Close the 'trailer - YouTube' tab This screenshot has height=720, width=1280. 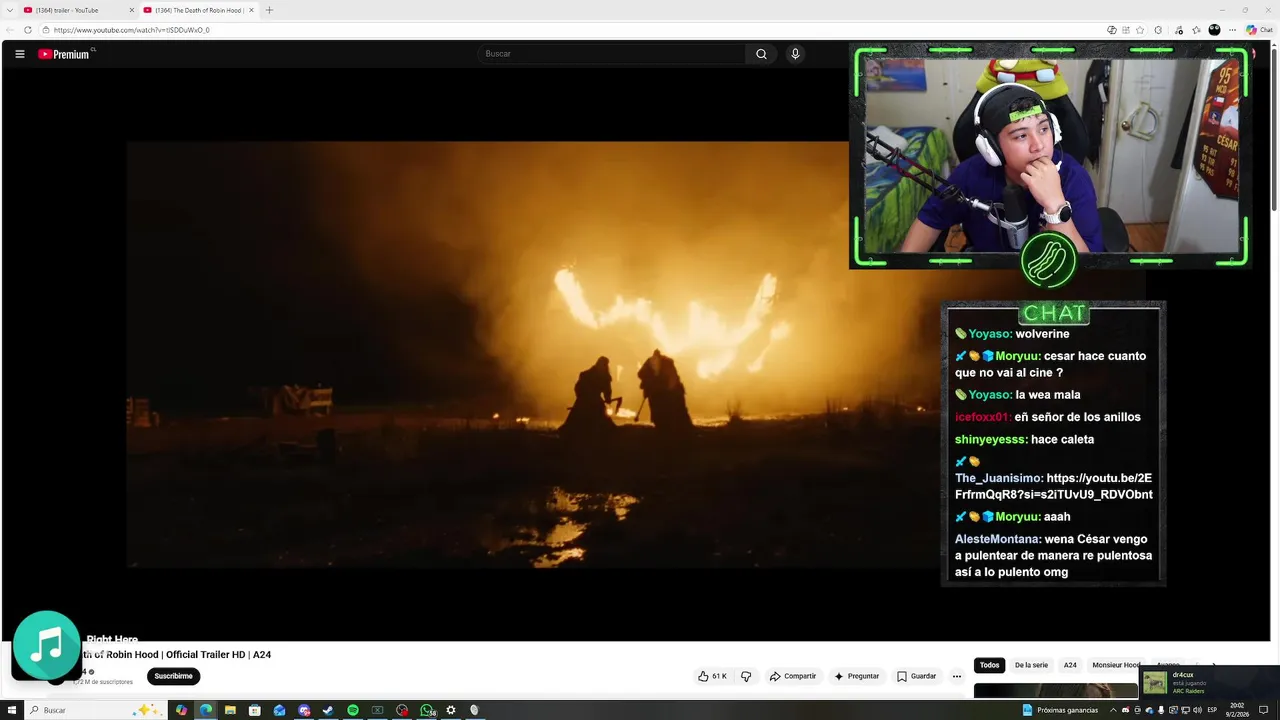(x=131, y=10)
